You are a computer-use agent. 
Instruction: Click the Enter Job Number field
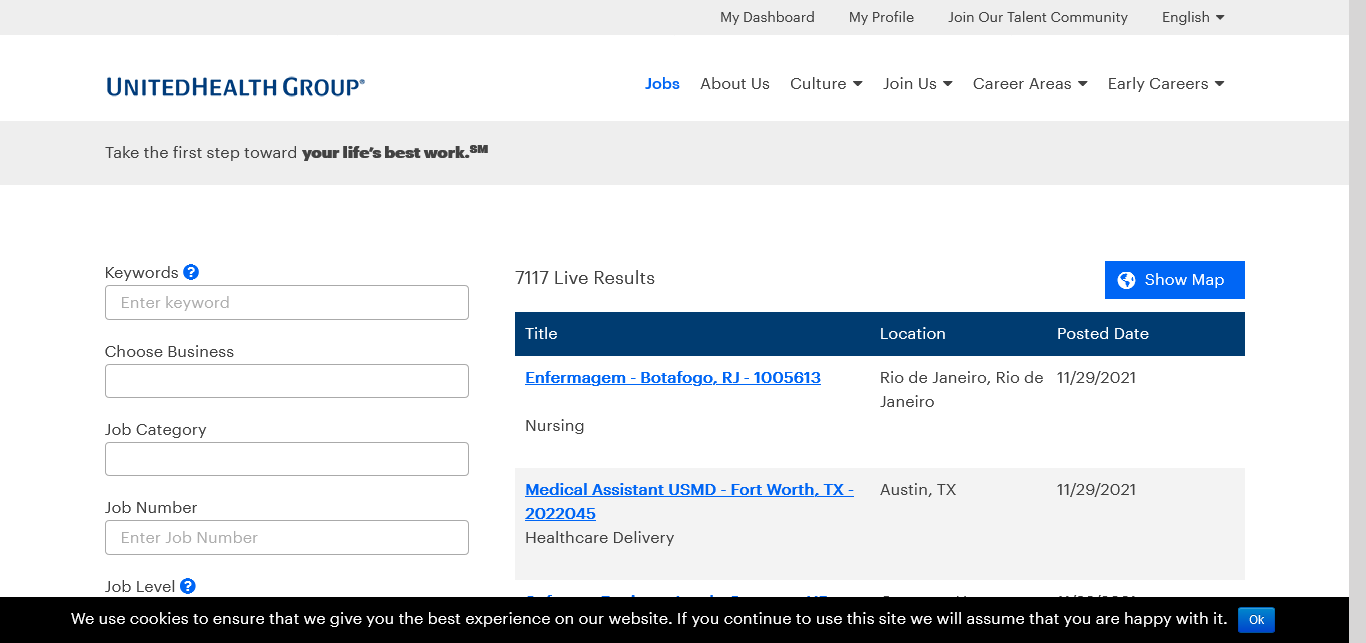(287, 537)
